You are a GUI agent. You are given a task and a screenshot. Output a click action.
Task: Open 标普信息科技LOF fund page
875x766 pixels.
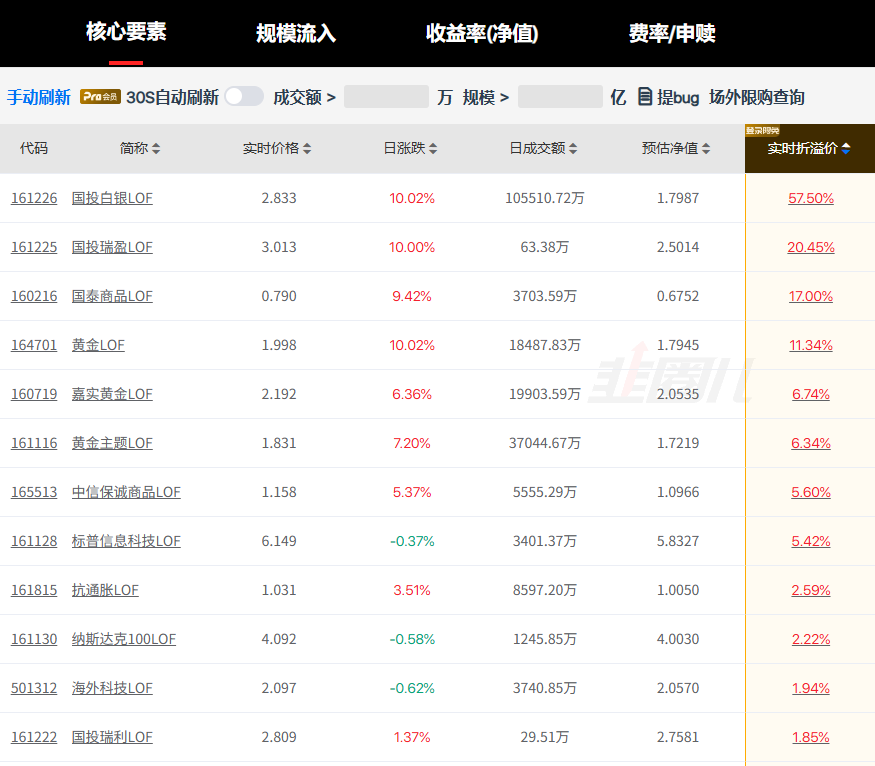[126, 542]
